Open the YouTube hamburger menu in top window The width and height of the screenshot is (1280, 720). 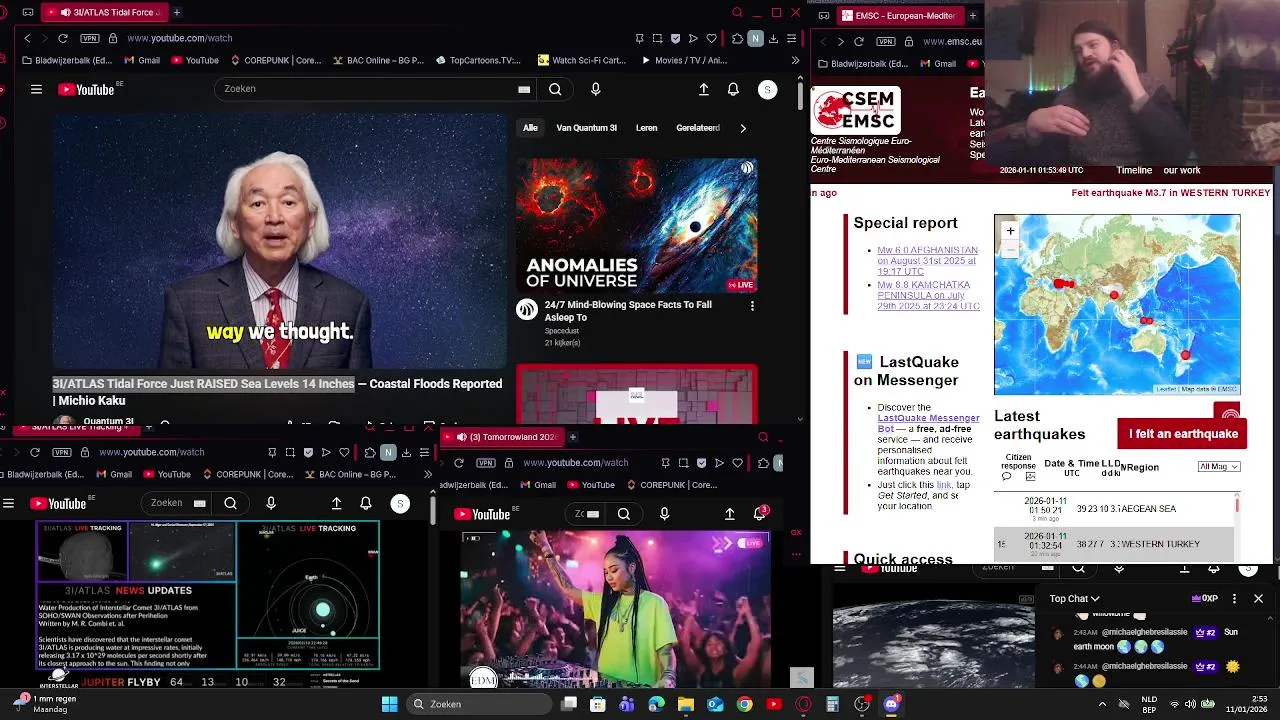click(36, 89)
